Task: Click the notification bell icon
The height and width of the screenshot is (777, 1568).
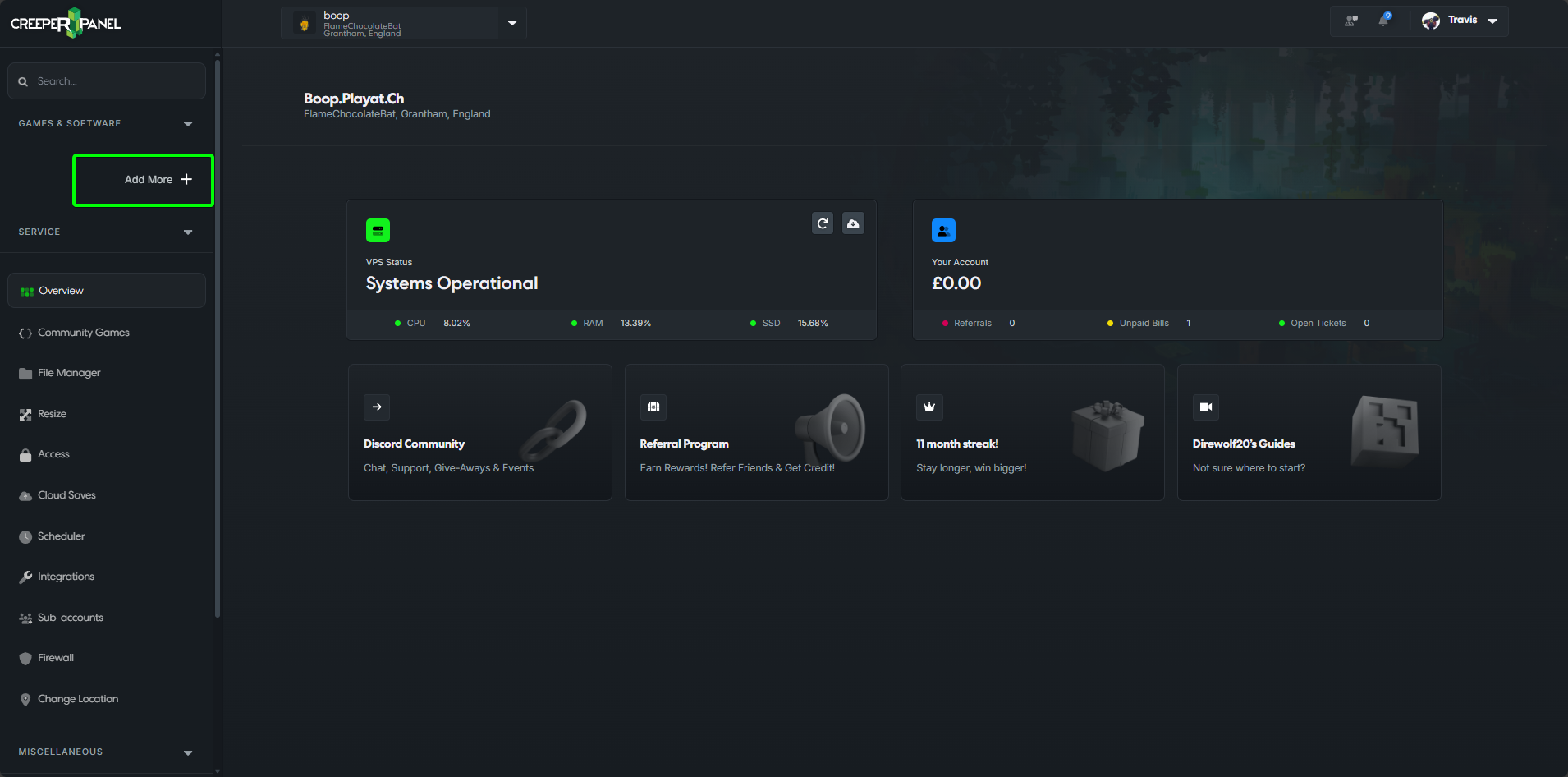Action: click(1384, 21)
